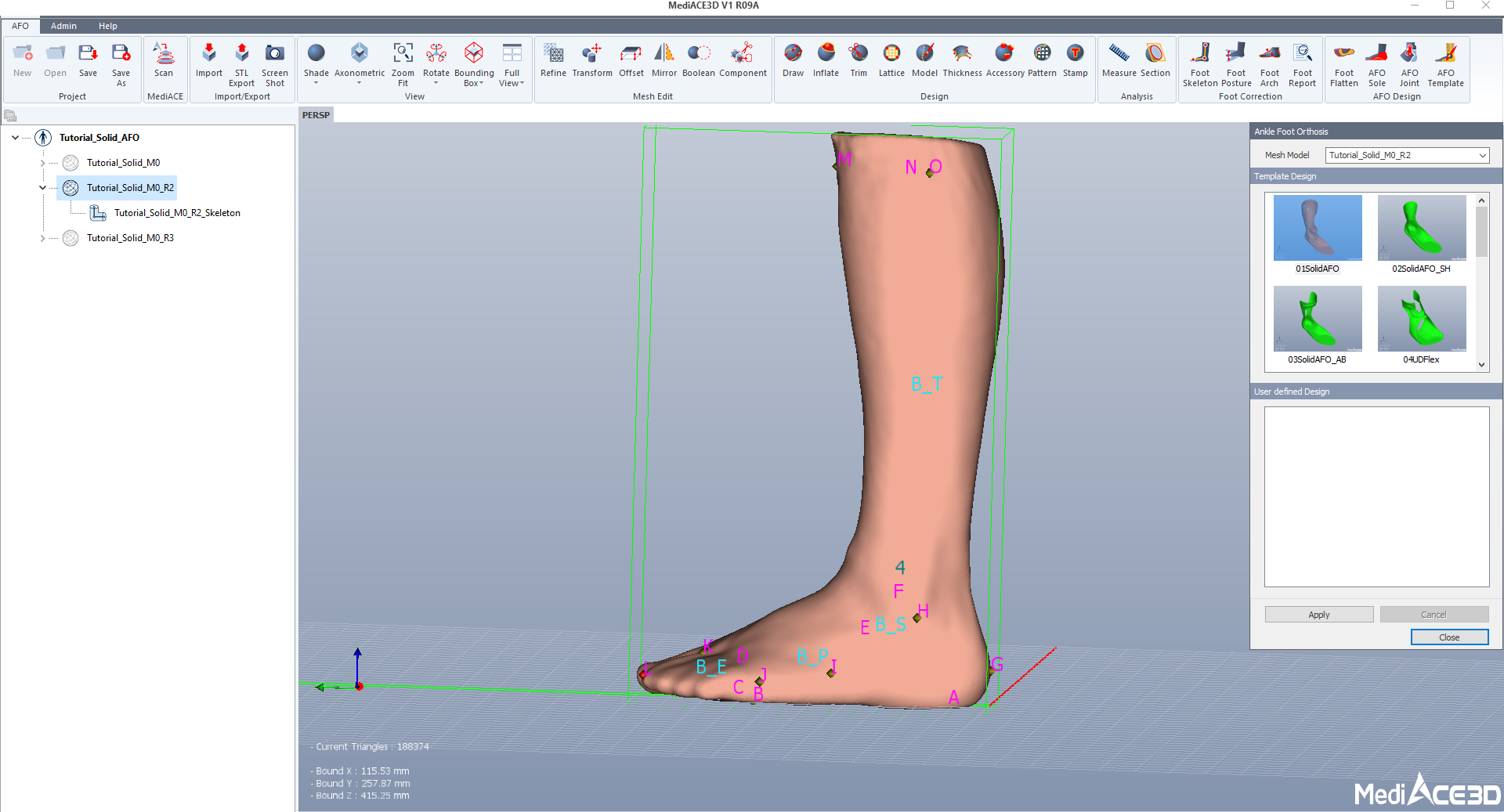Select the PERSP viewport tab
Image resolution: width=1504 pixels, height=812 pixels.
point(316,115)
